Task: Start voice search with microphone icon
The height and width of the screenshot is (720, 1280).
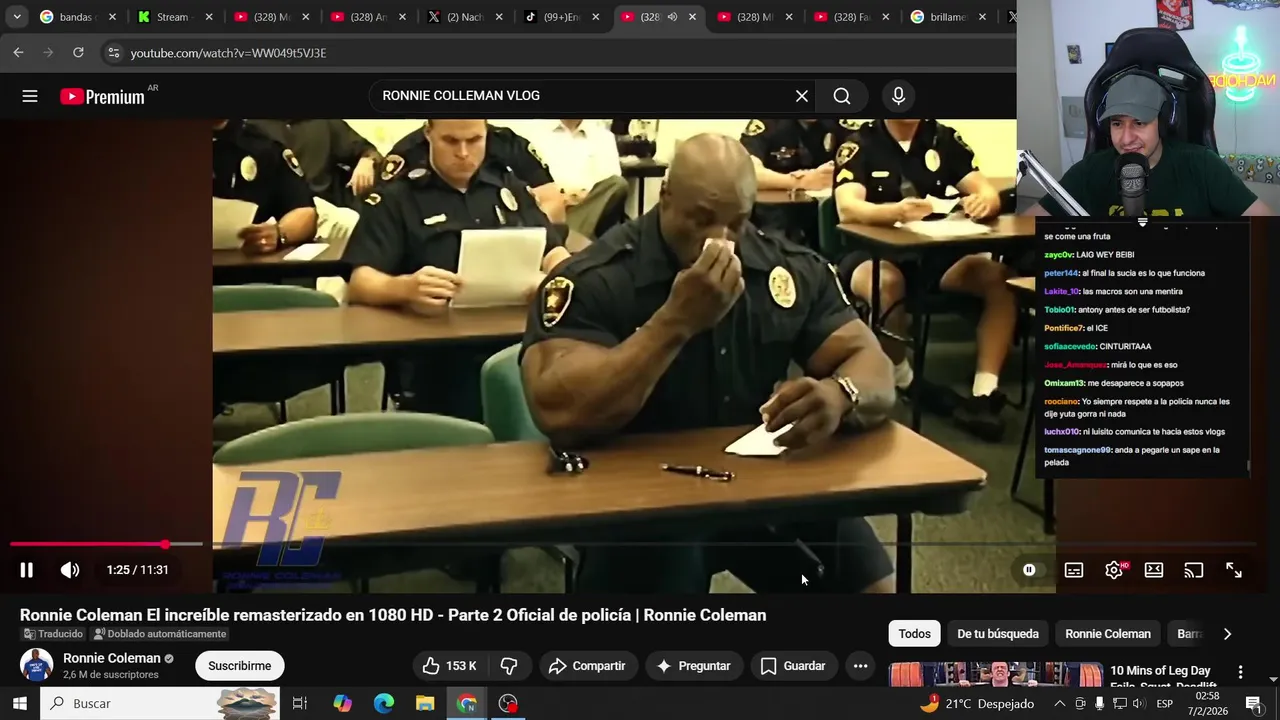Action: click(898, 96)
